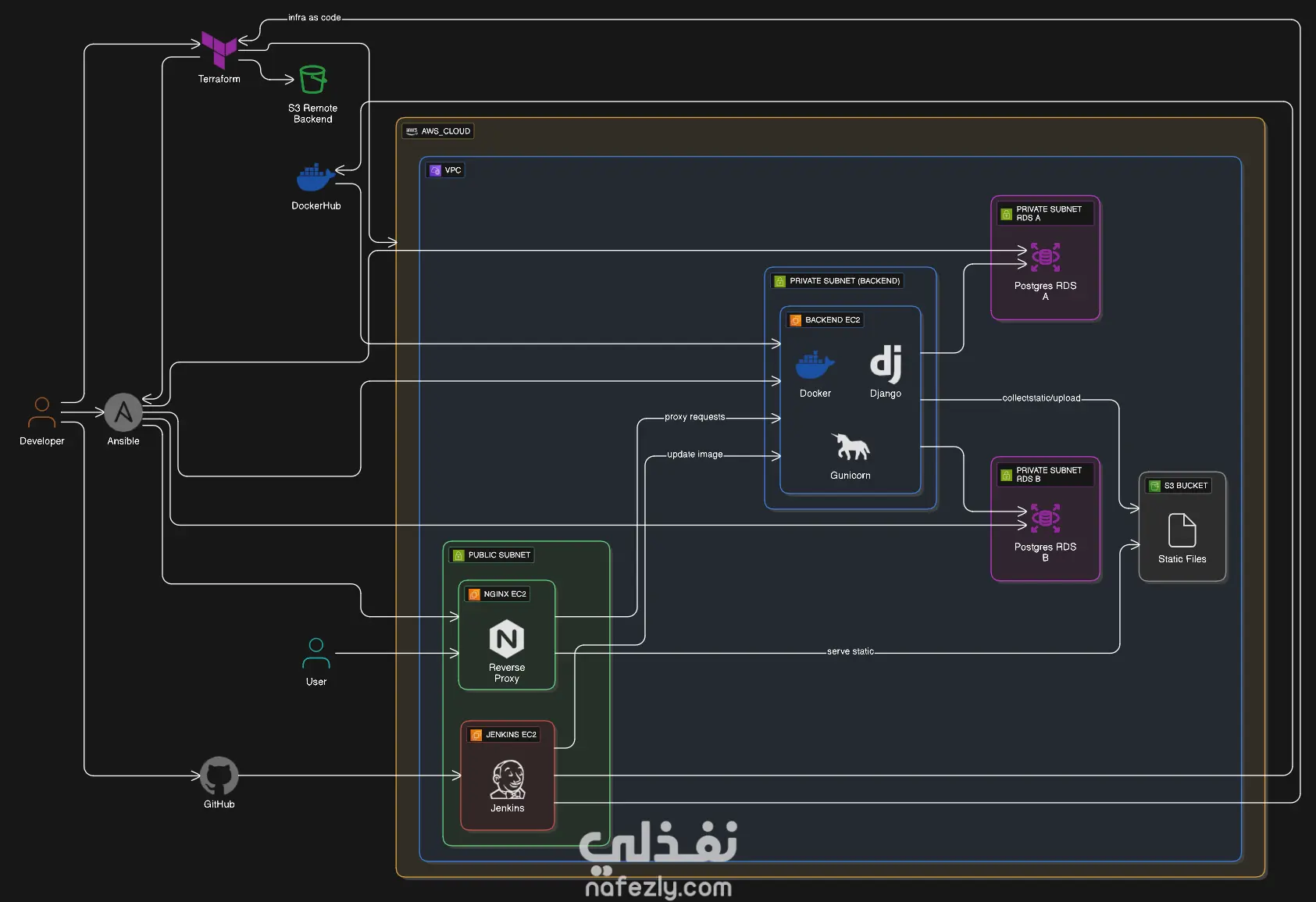Screen dimensions: 1316x902
Task: Click the AWS logo in AWS_CLOUD tag
Action: [412, 131]
